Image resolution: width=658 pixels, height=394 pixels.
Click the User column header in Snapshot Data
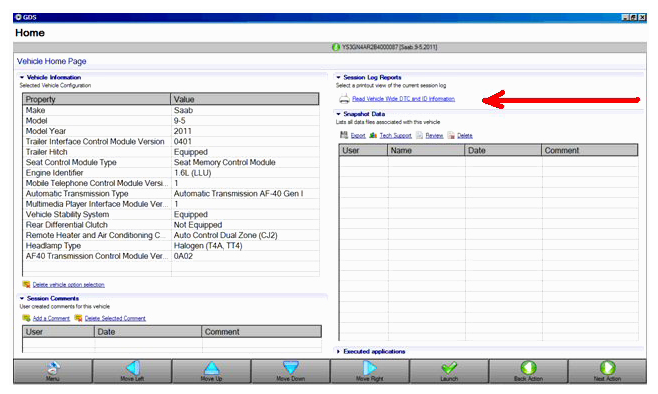pyautogui.click(x=363, y=150)
